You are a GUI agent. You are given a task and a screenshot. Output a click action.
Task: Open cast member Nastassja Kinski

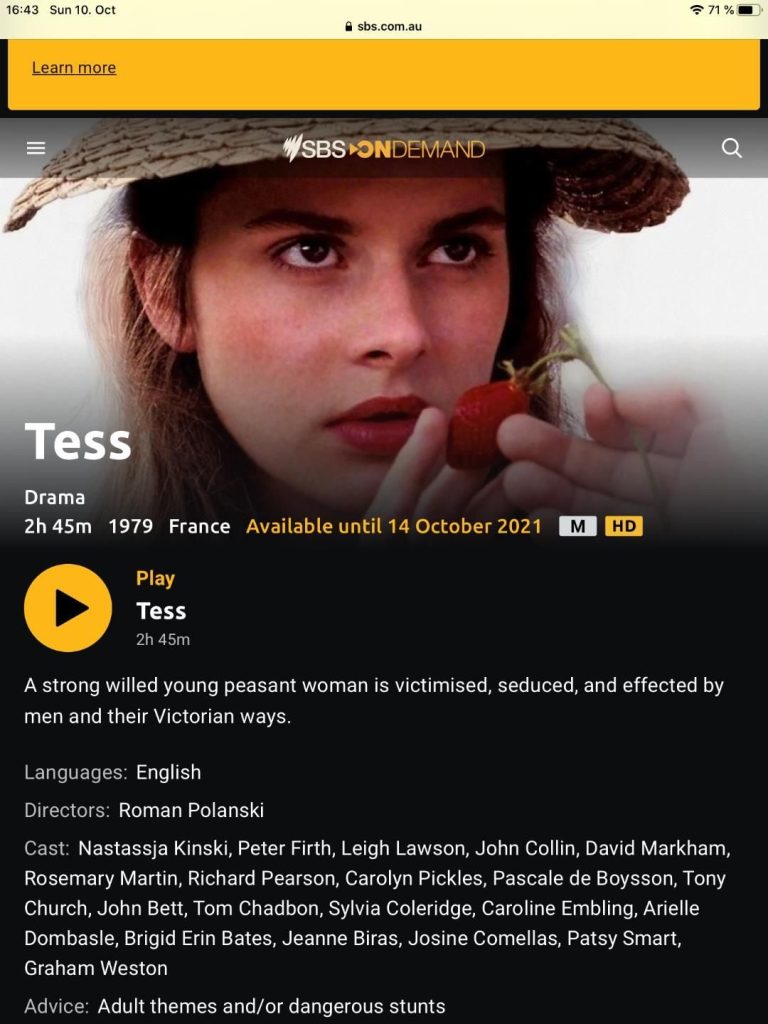153,848
